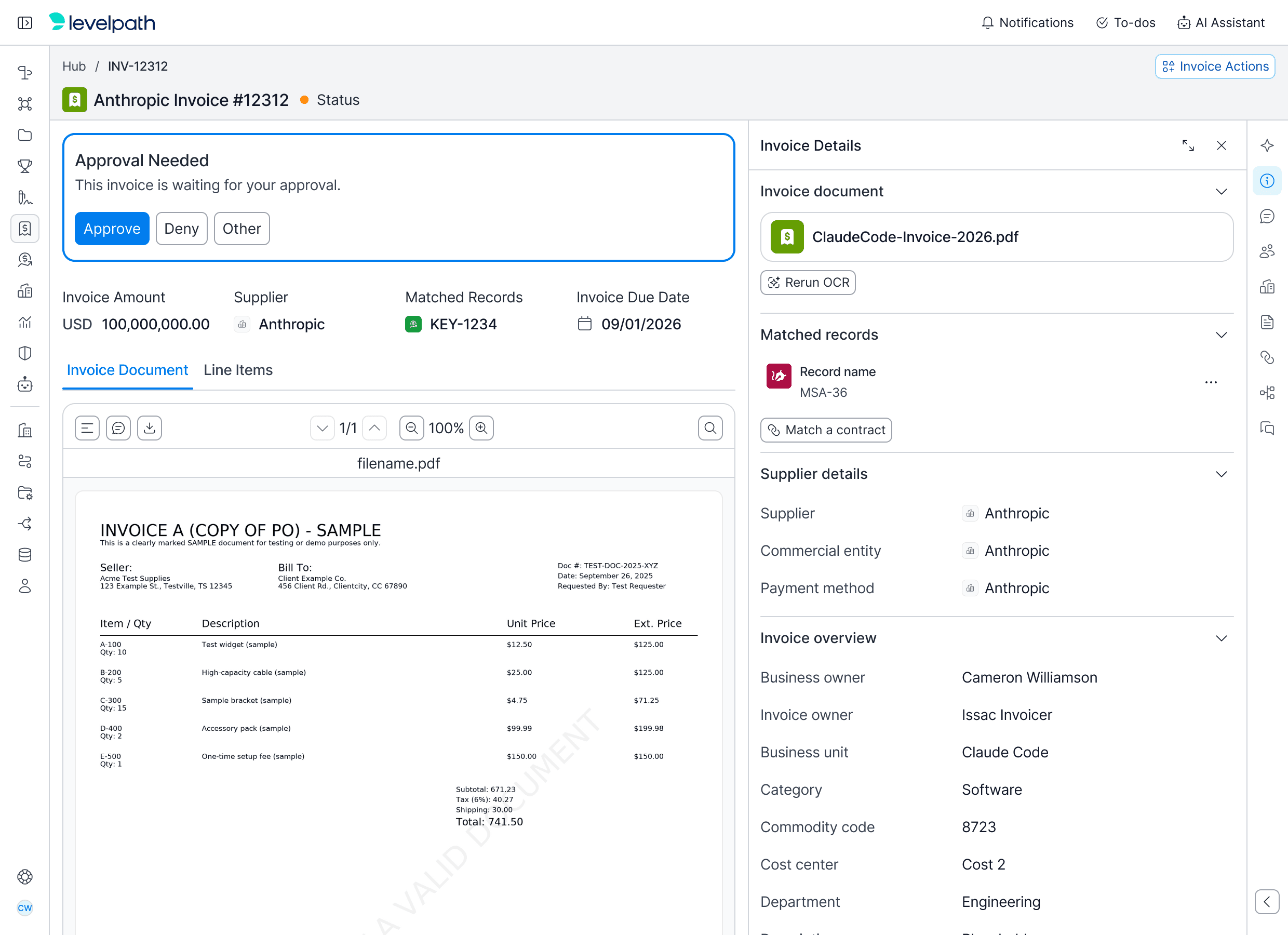
Task: Open the trophy icon in left sidebar
Action: coord(24,166)
